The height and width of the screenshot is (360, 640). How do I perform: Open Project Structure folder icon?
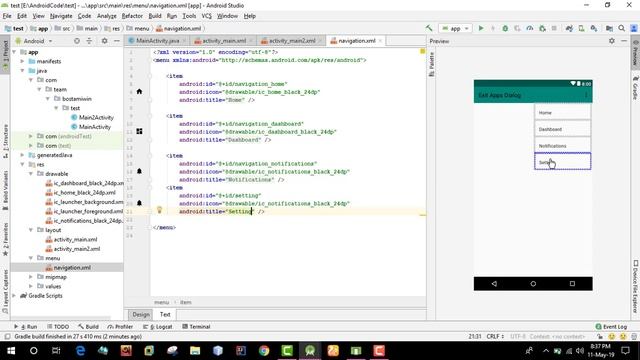point(609,28)
